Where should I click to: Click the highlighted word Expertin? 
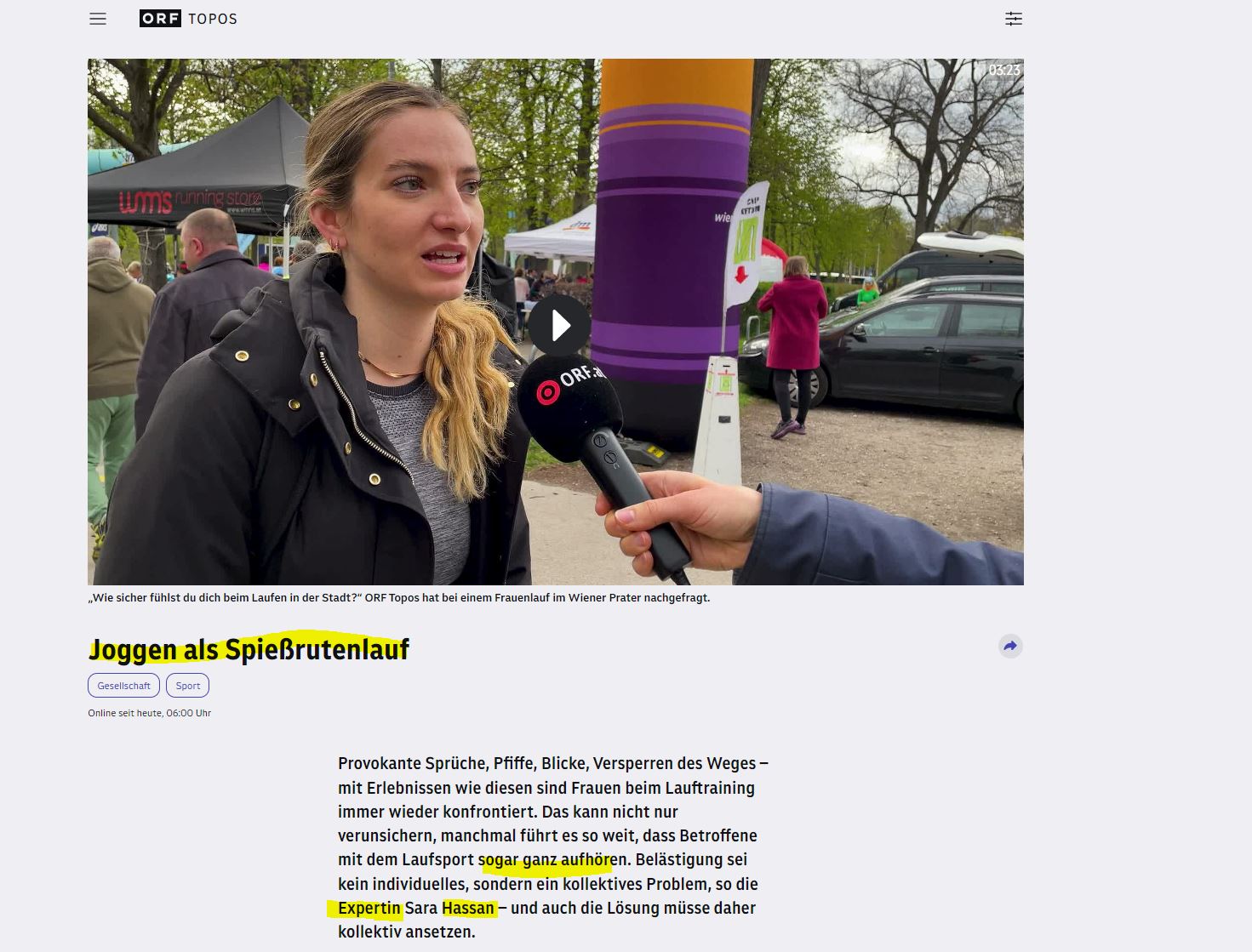369,908
